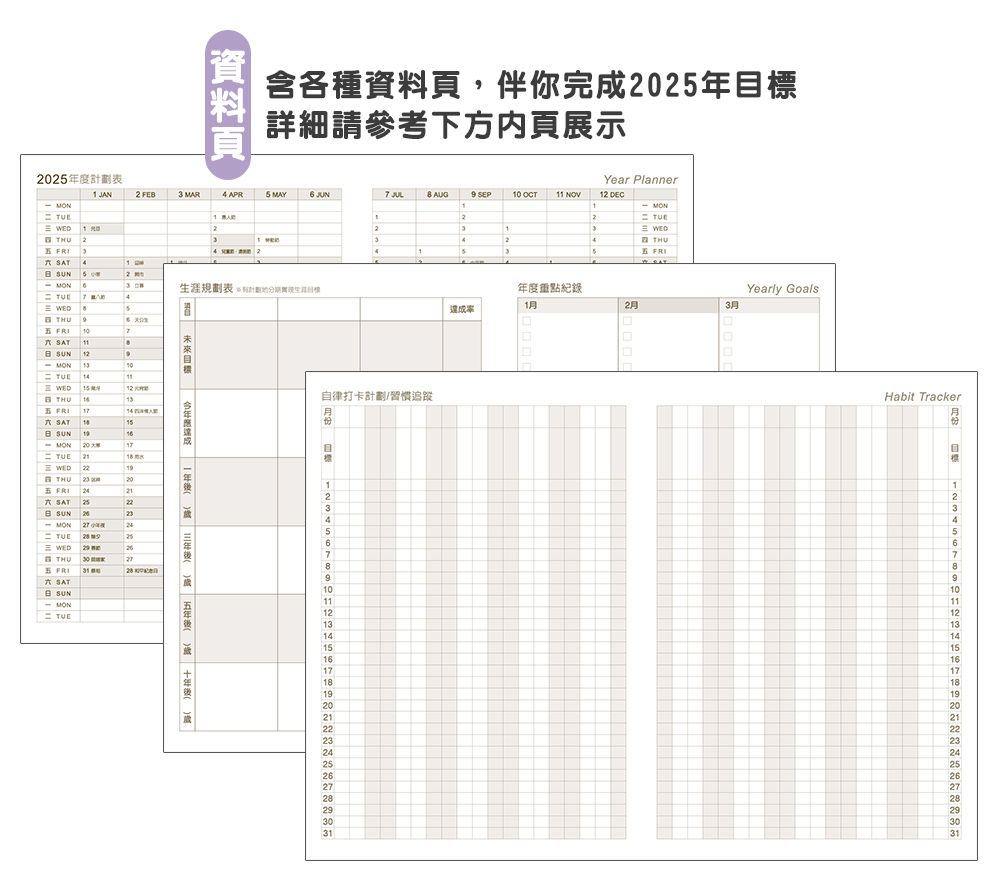Screen dimensions: 1000x887
Task: Click day 1 on left habit page
Action: coord(328,485)
